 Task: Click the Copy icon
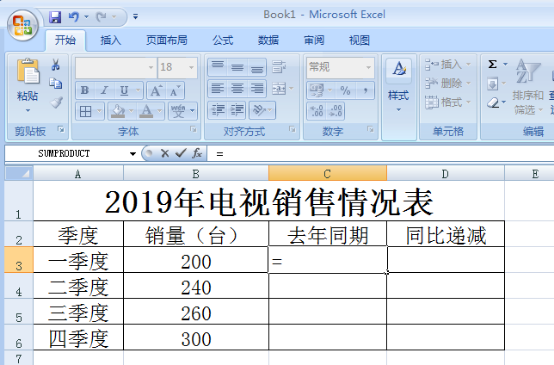[x=55, y=83]
